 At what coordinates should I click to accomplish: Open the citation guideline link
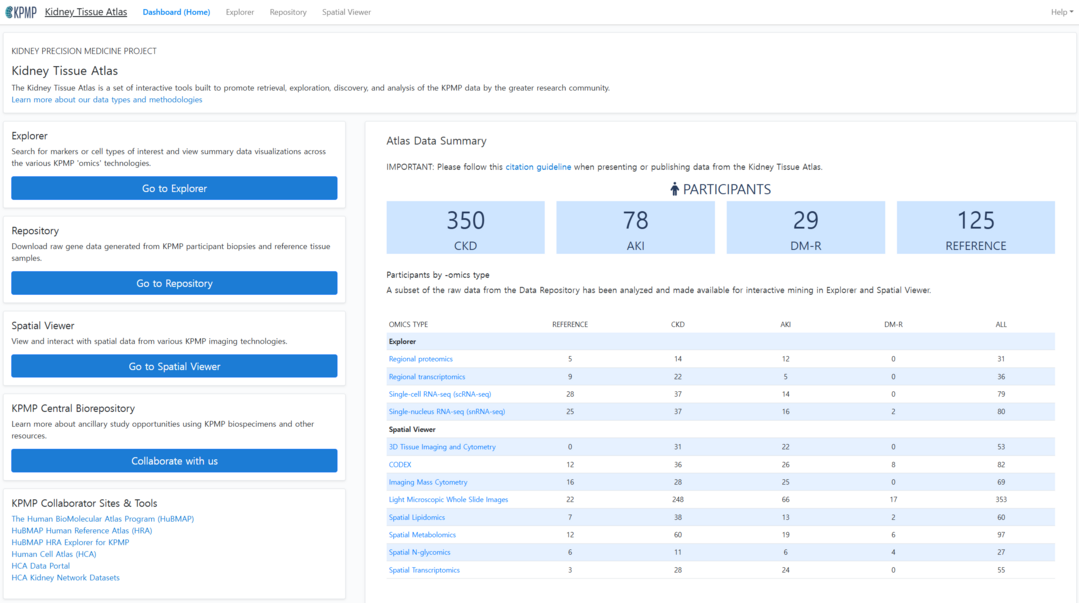coord(538,167)
